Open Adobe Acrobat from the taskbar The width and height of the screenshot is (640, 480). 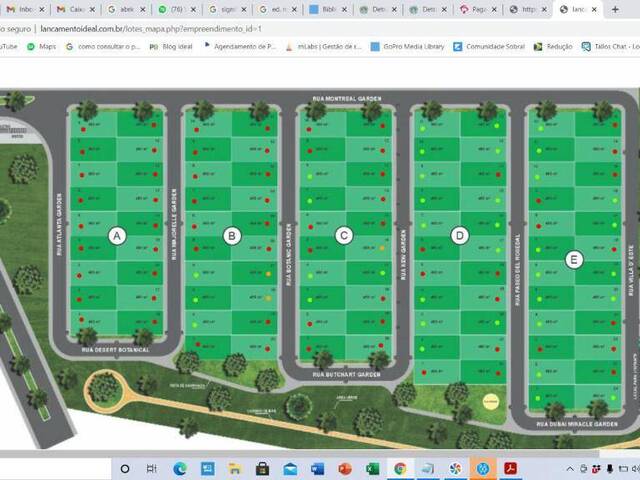[510, 469]
